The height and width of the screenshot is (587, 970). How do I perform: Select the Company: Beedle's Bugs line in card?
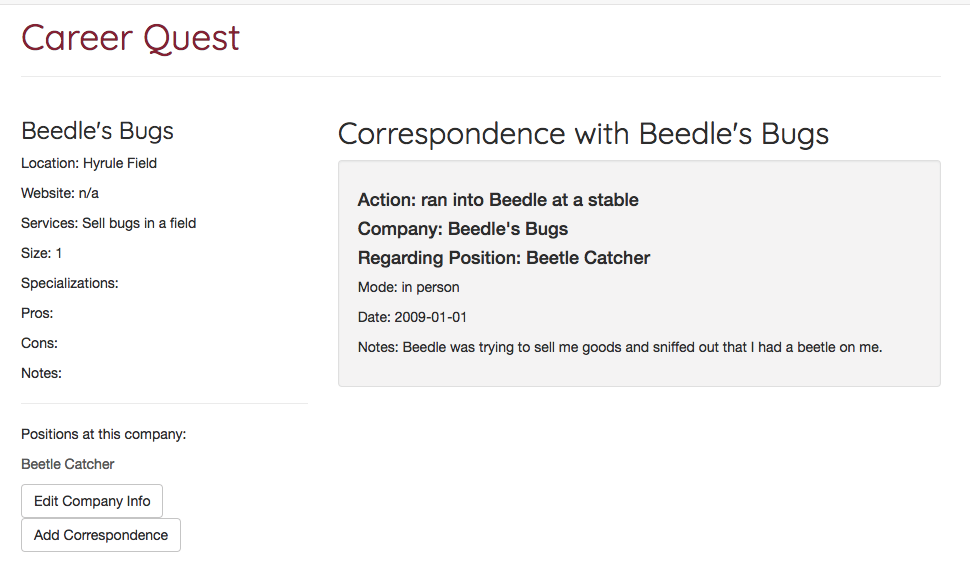coord(463,229)
